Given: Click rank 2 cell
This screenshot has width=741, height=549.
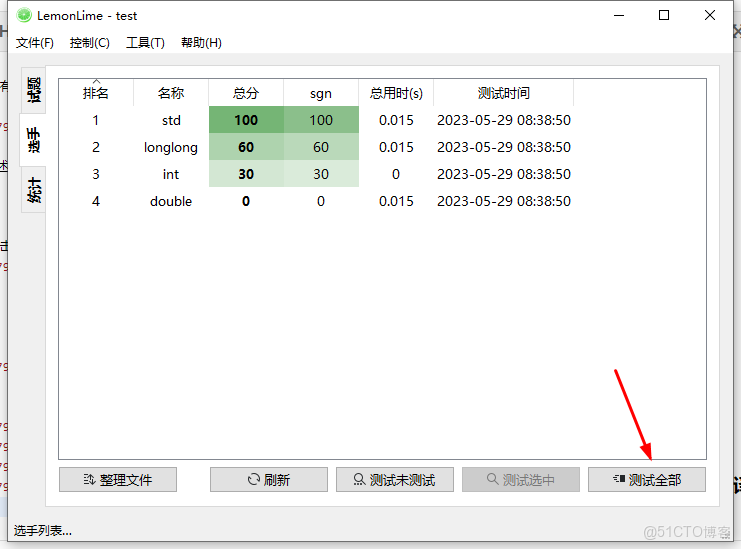Looking at the screenshot, I should 96,147.
